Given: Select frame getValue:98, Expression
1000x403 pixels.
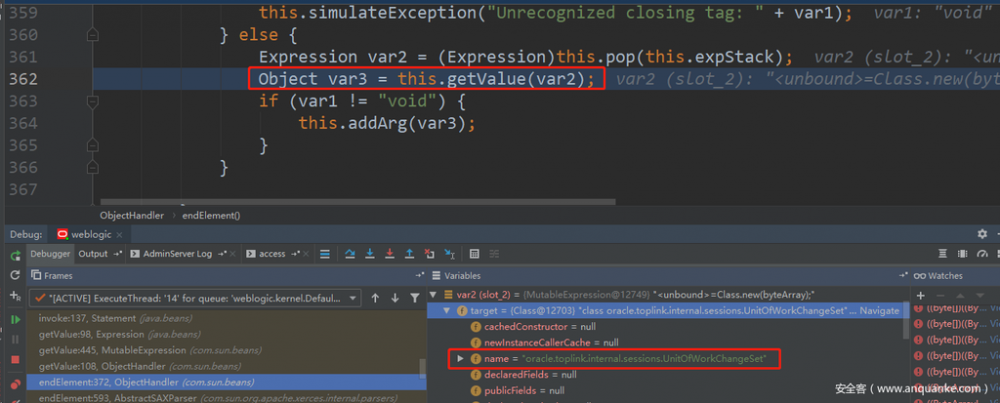Looking at the screenshot, I should pyautogui.click(x=226, y=334).
